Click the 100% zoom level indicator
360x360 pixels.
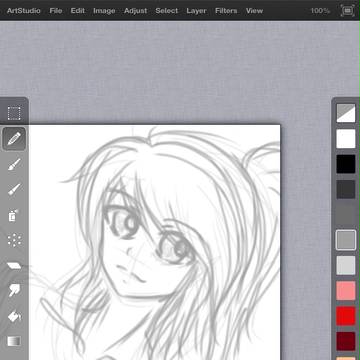pos(320,11)
